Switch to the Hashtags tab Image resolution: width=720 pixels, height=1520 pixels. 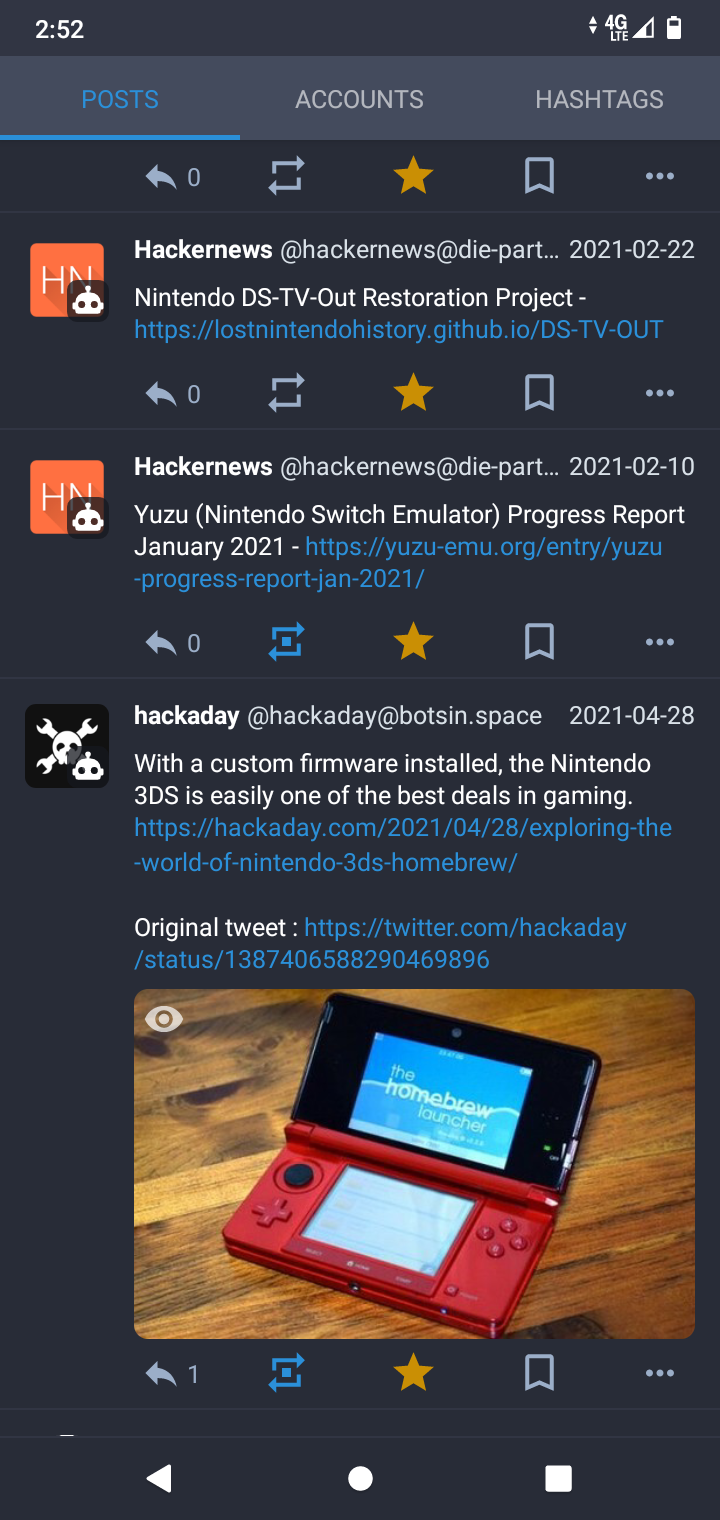(599, 99)
